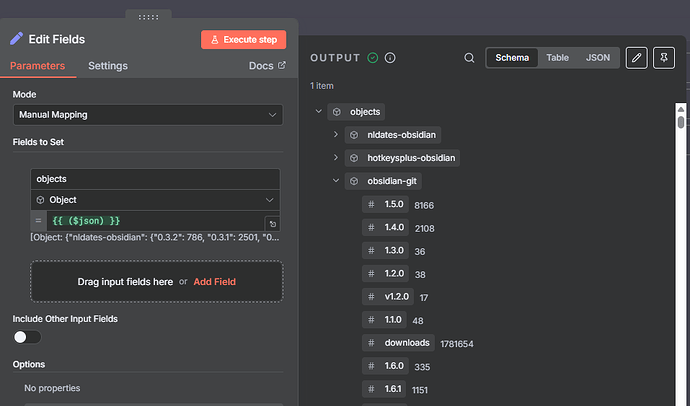Image resolution: width=690 pixels, height=406 pixels.
Task: Click the info icon next to OUTPUT
Action: [x=390, y=58]
